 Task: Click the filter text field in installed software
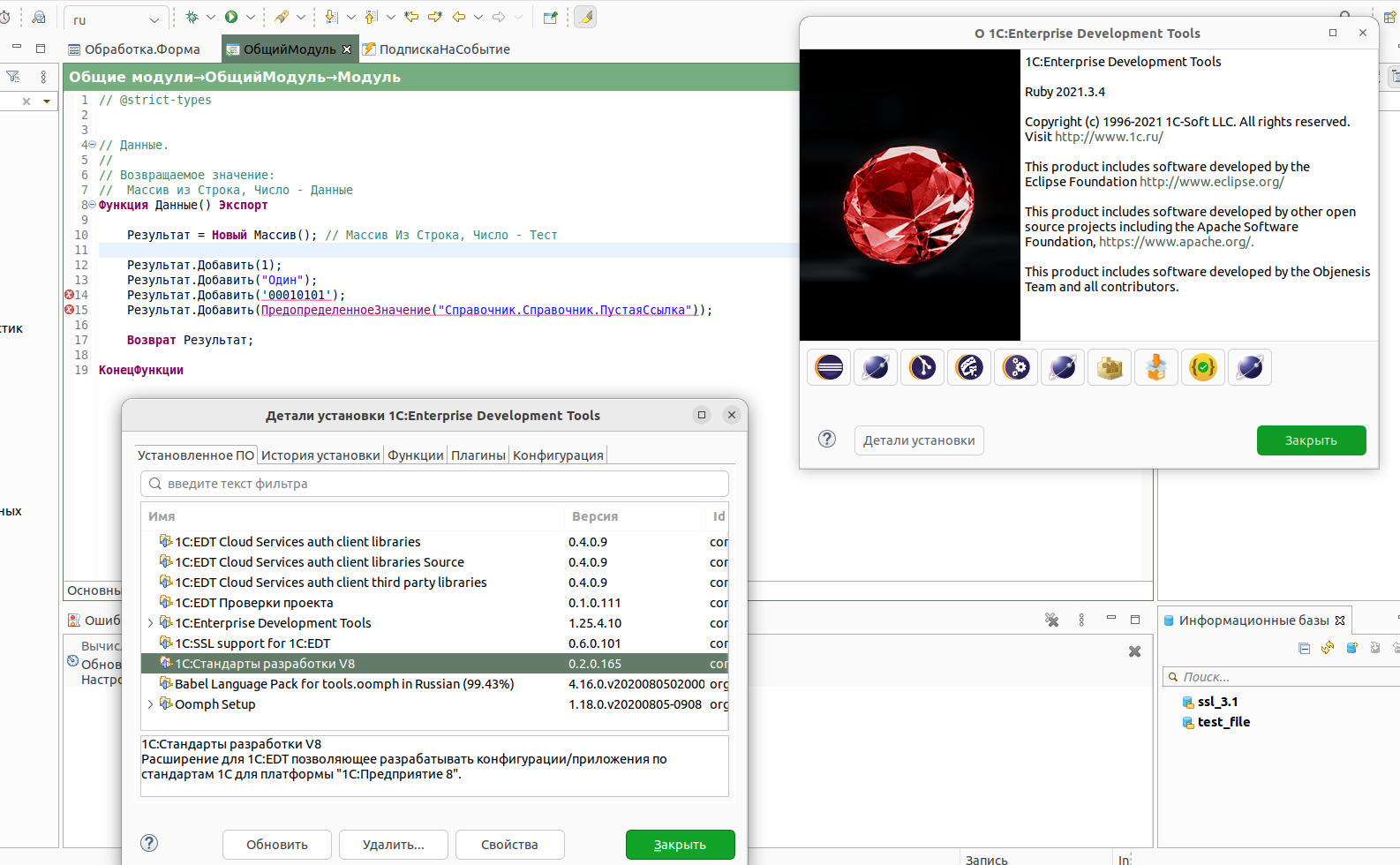pyautogui.click(x=434, y=484)
